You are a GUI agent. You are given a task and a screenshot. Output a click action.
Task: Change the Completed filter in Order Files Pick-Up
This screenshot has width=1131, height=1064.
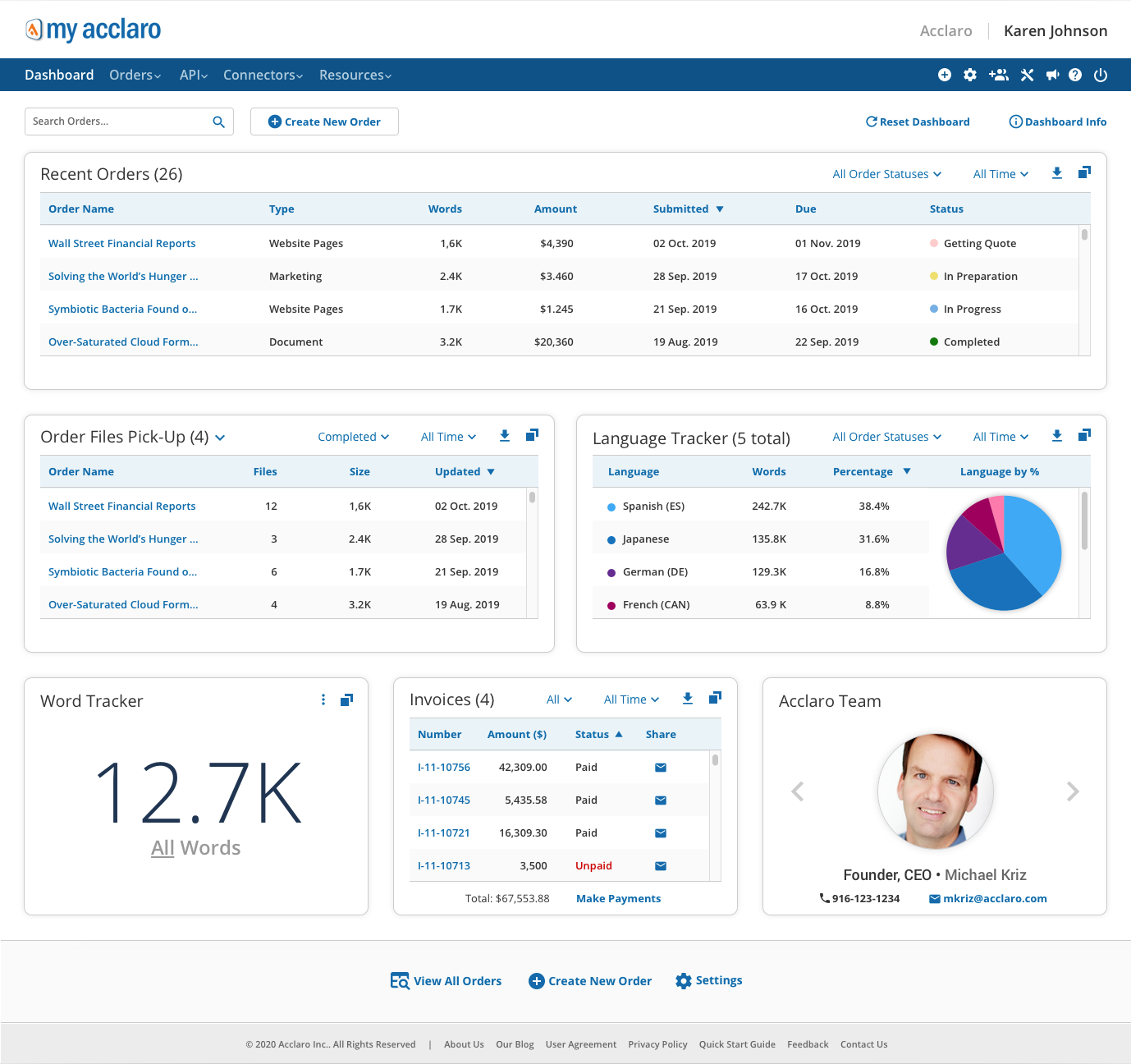click(353, 436)
